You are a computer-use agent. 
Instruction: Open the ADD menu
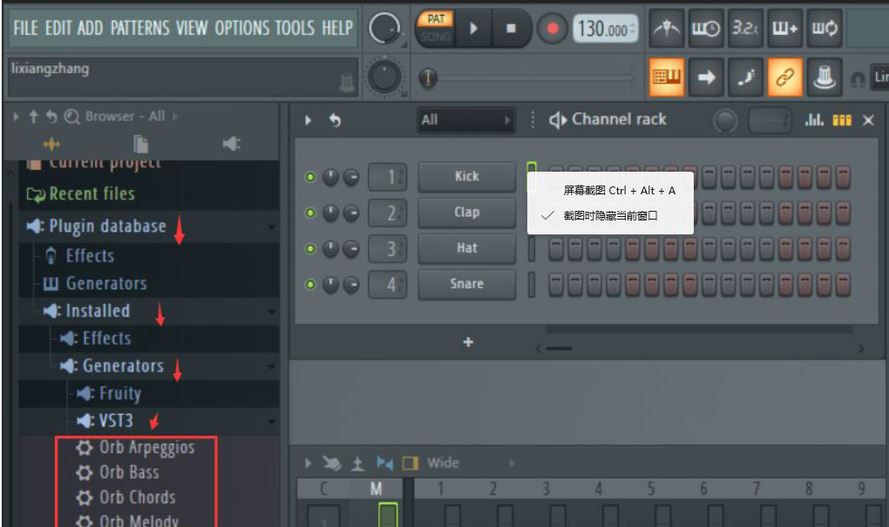point(90,28)
